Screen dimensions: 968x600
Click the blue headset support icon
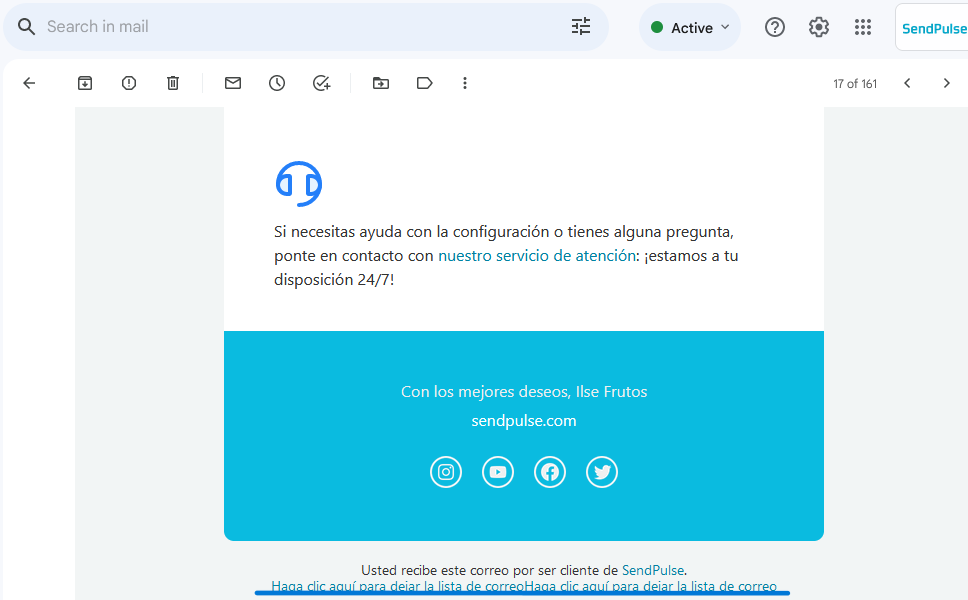299,184
